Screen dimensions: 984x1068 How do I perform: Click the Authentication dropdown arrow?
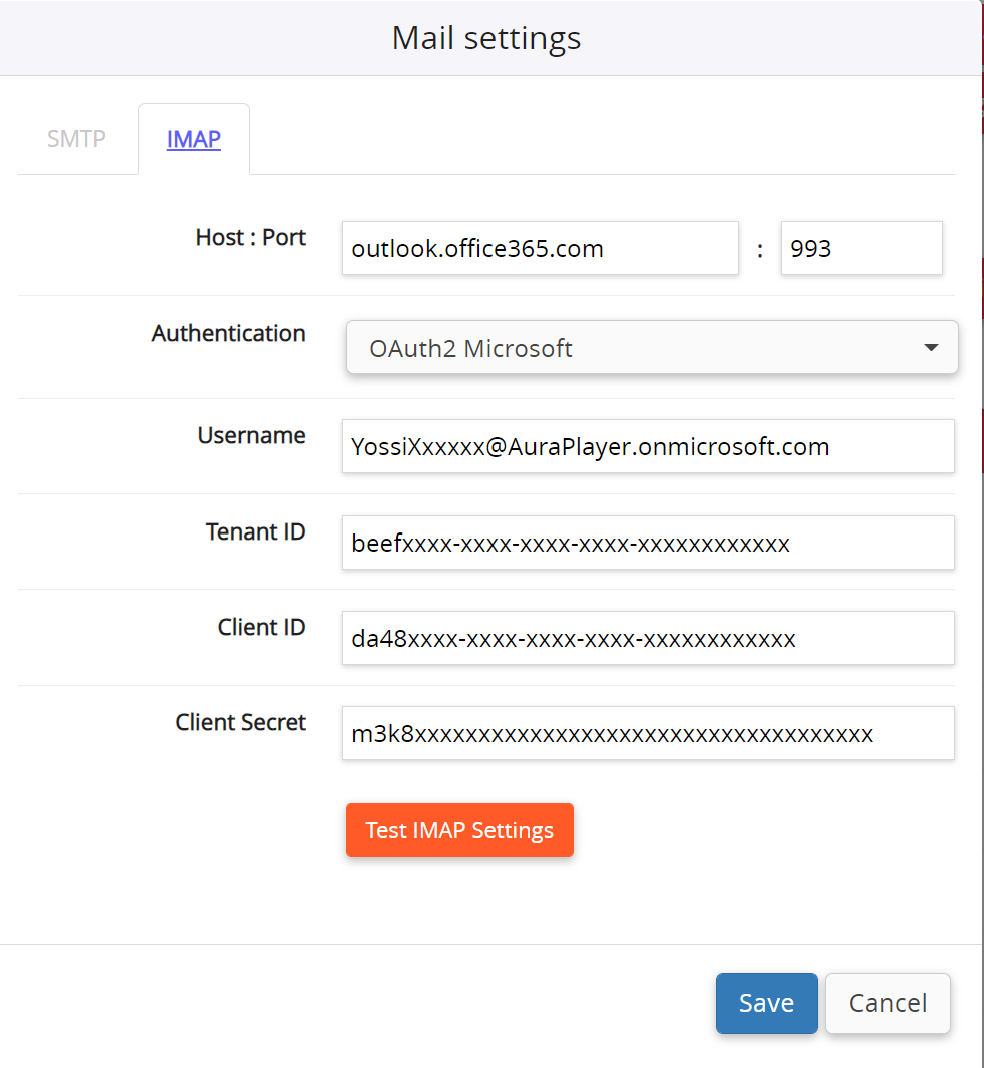(932, 347)
